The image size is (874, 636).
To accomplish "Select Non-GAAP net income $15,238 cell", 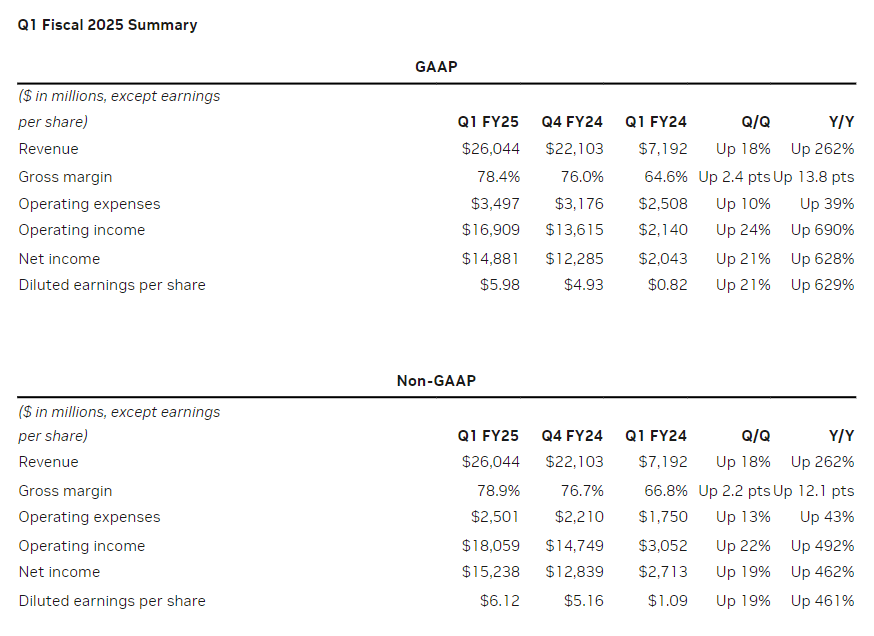I will click(x=491, y=572).
